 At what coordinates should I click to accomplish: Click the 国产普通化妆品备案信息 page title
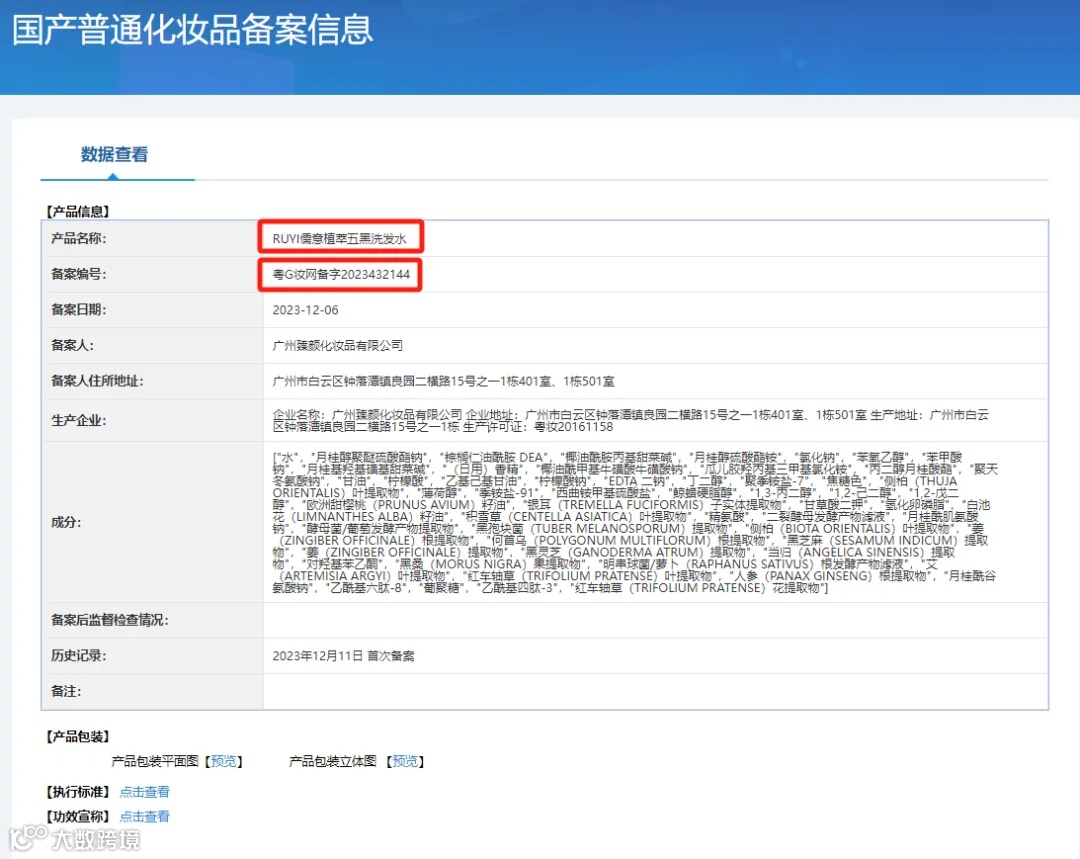(193, 30)
